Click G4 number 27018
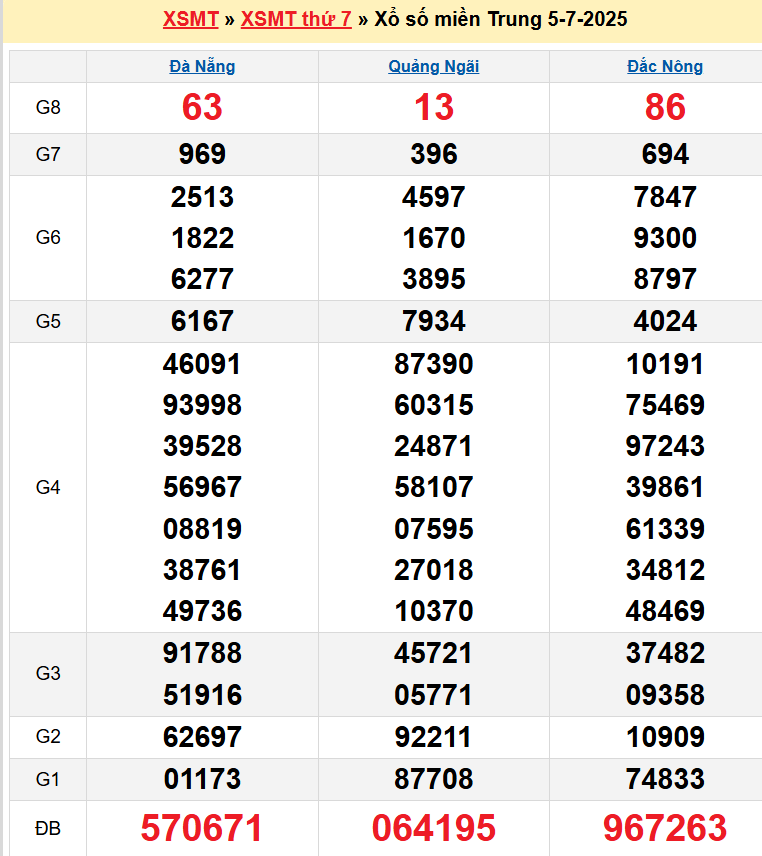Viewport: 762px width, 856px height. coord(434,570)
